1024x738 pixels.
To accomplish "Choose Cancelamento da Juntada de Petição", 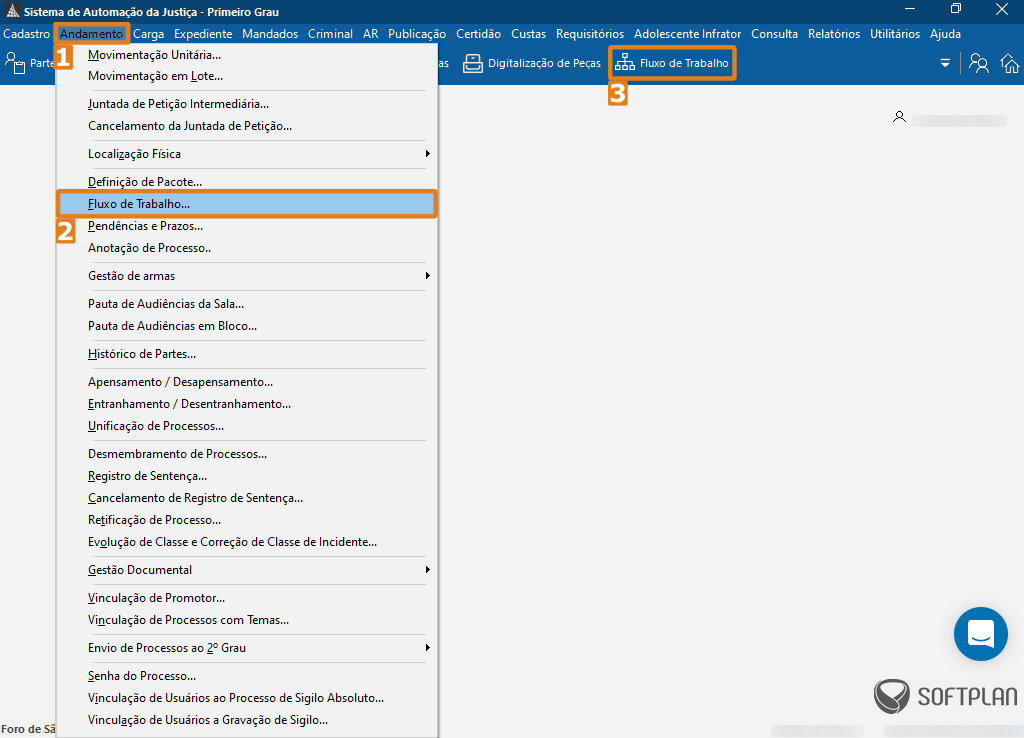I will (x=247, y=126).
